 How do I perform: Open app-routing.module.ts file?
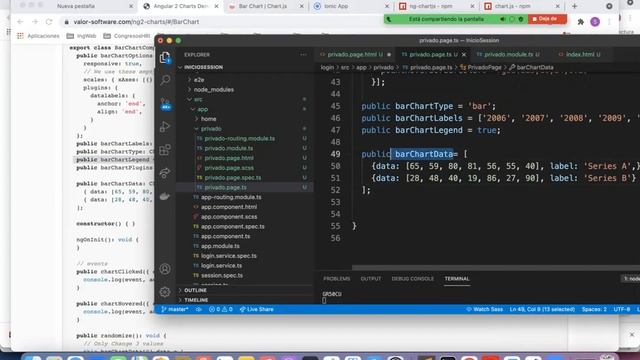click(231, 197)
